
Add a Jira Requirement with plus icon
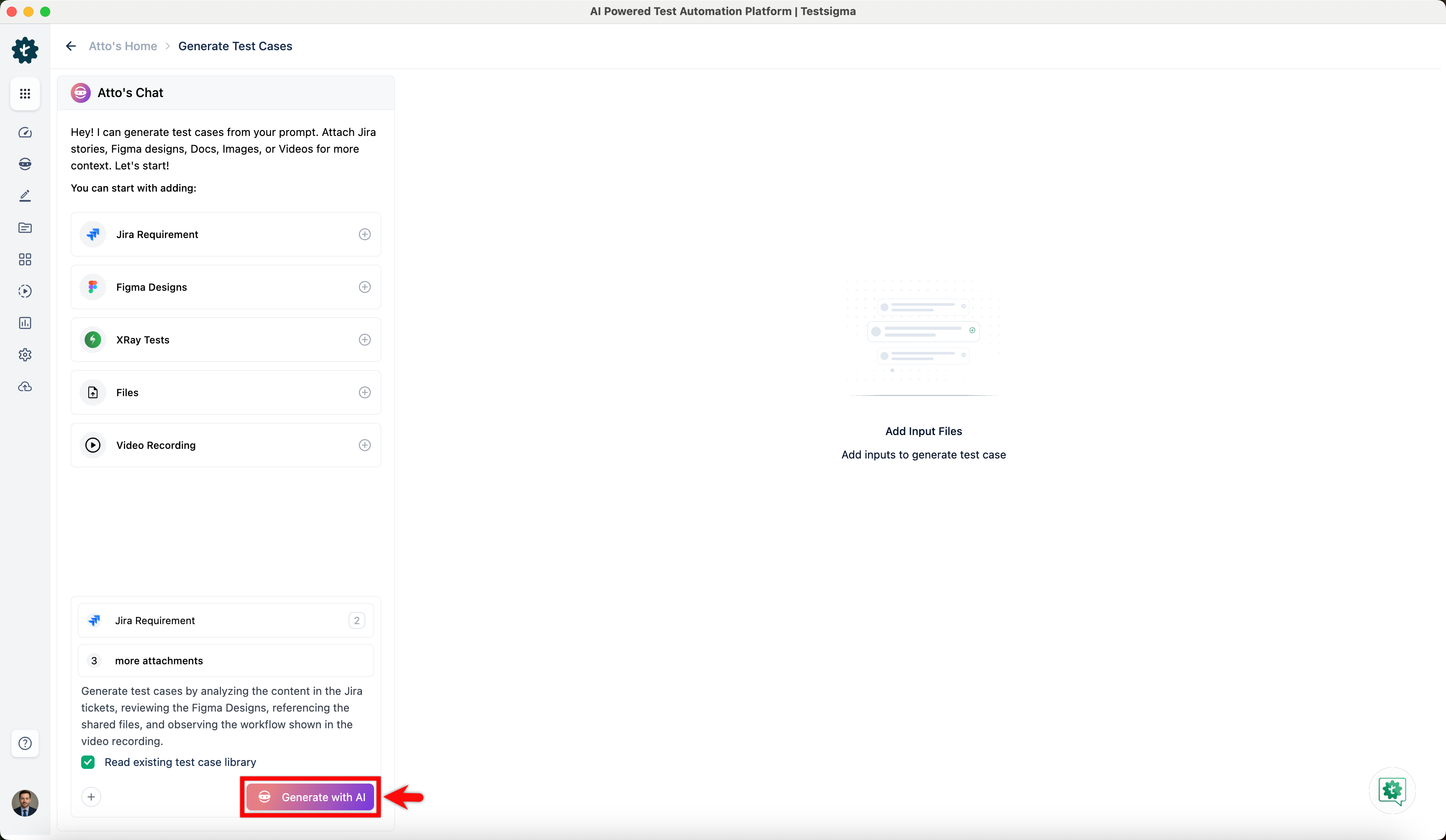pos(364,234)
